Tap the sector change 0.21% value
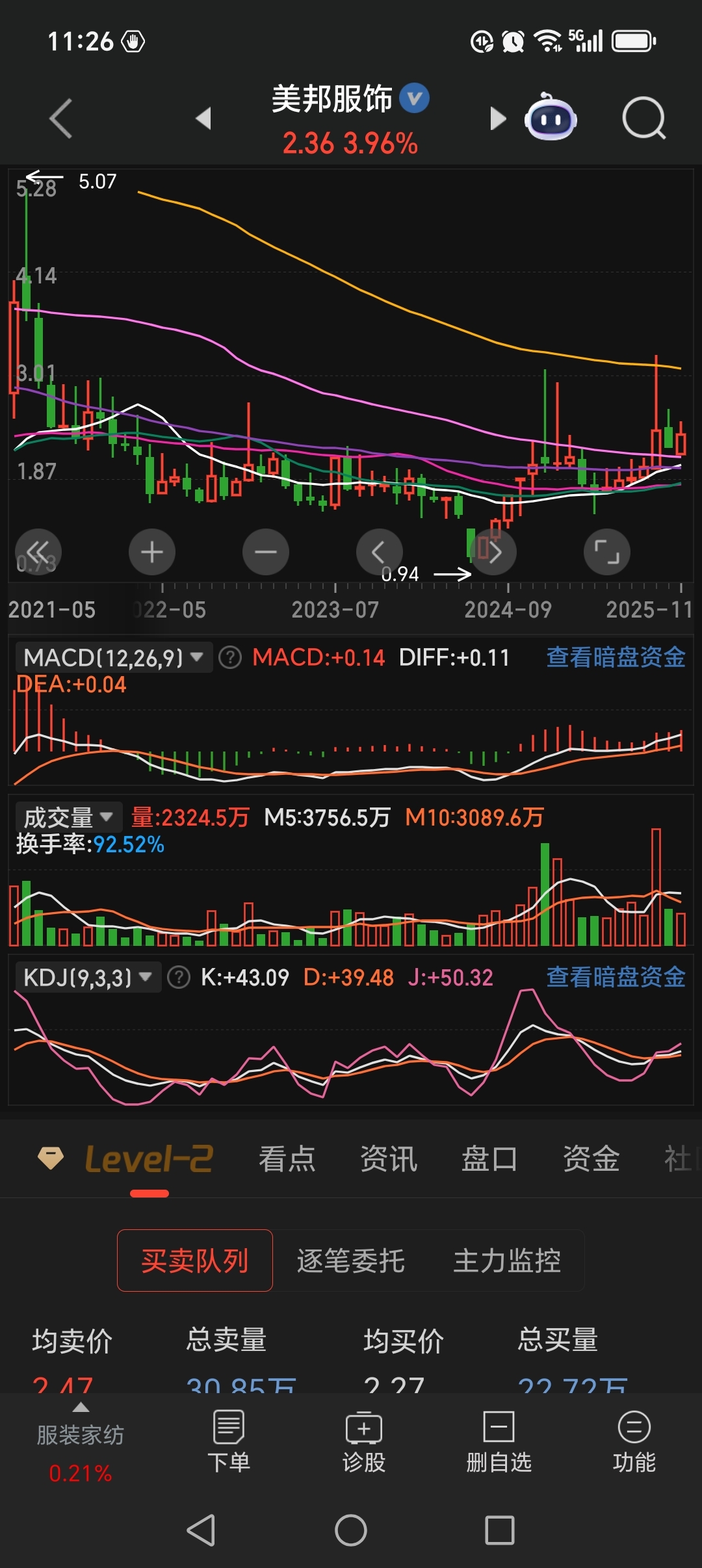 tap(80, 1473)
